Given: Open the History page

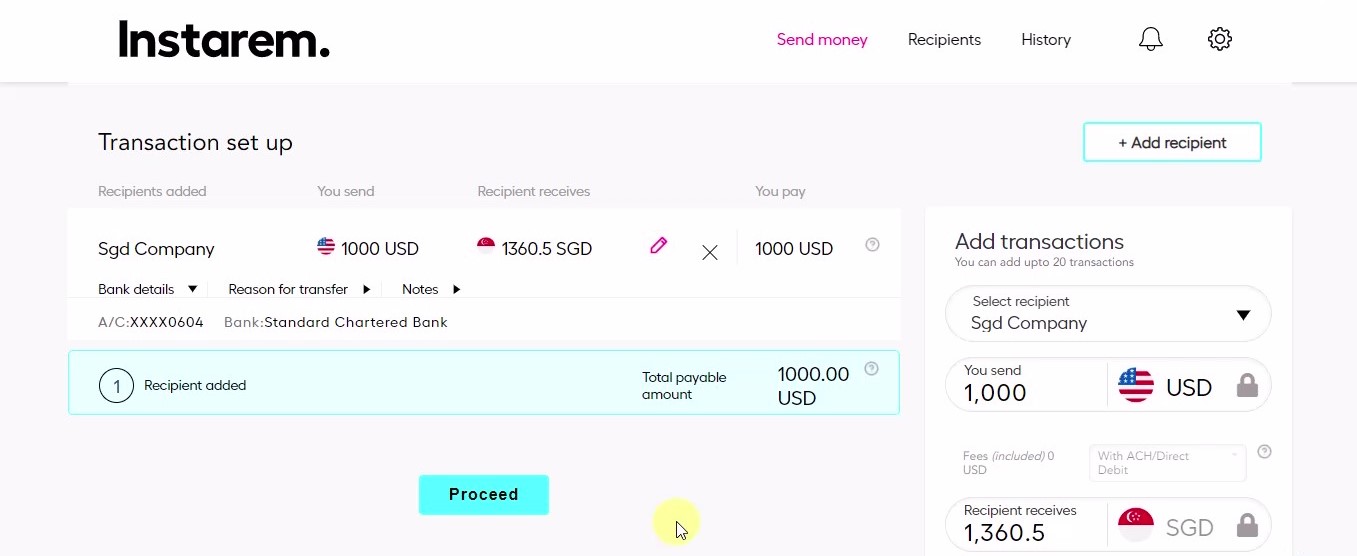Looking at the screenshot, I should point(1046,40).
